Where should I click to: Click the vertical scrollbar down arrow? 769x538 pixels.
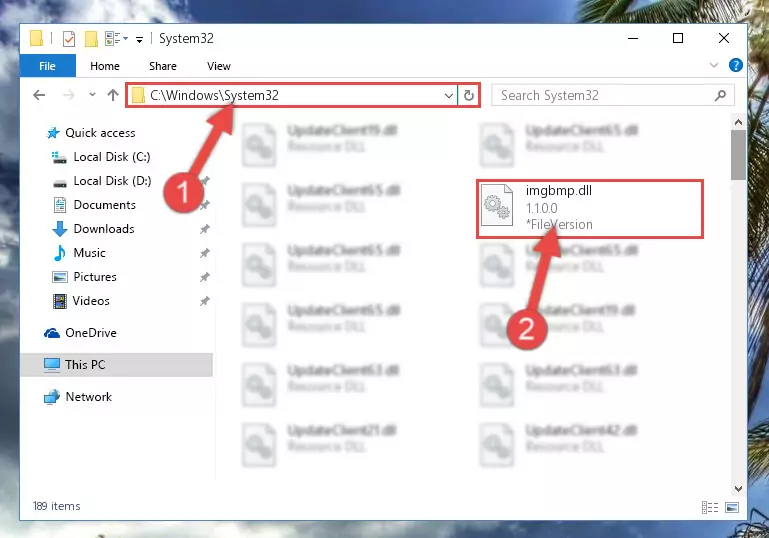pos(738,488)
